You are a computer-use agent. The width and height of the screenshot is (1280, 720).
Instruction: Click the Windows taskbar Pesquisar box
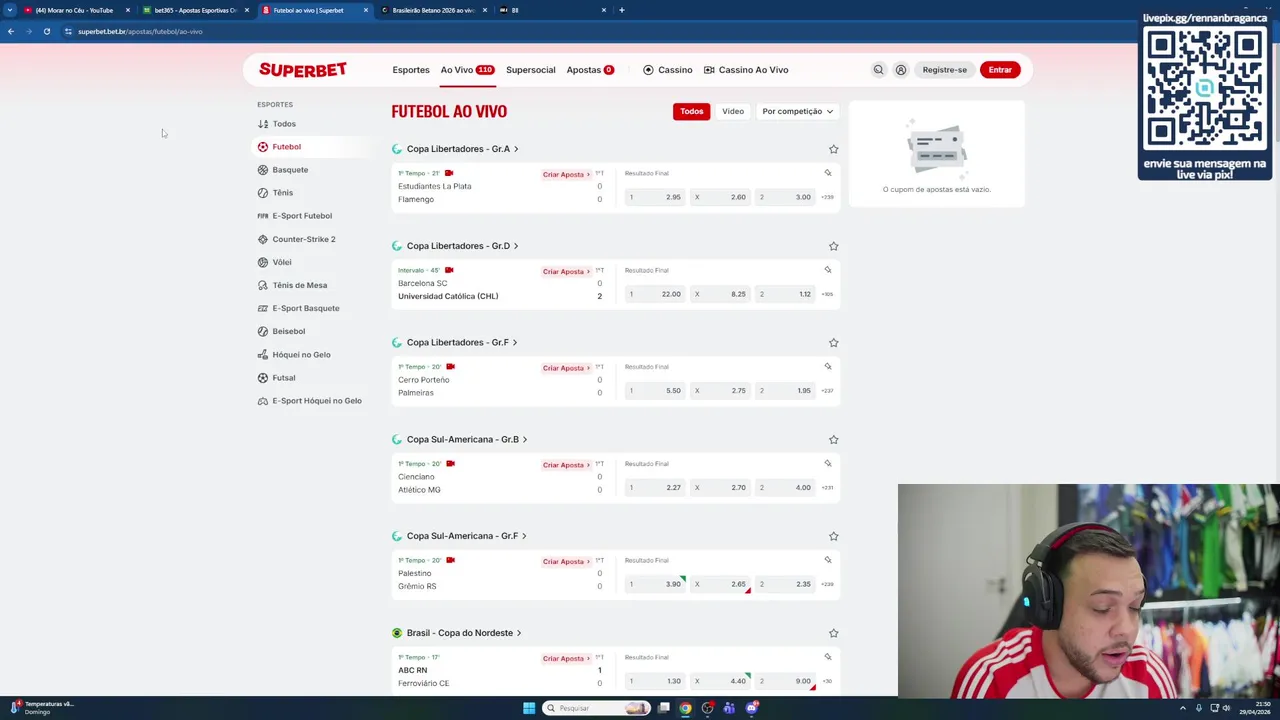point(597,708)
